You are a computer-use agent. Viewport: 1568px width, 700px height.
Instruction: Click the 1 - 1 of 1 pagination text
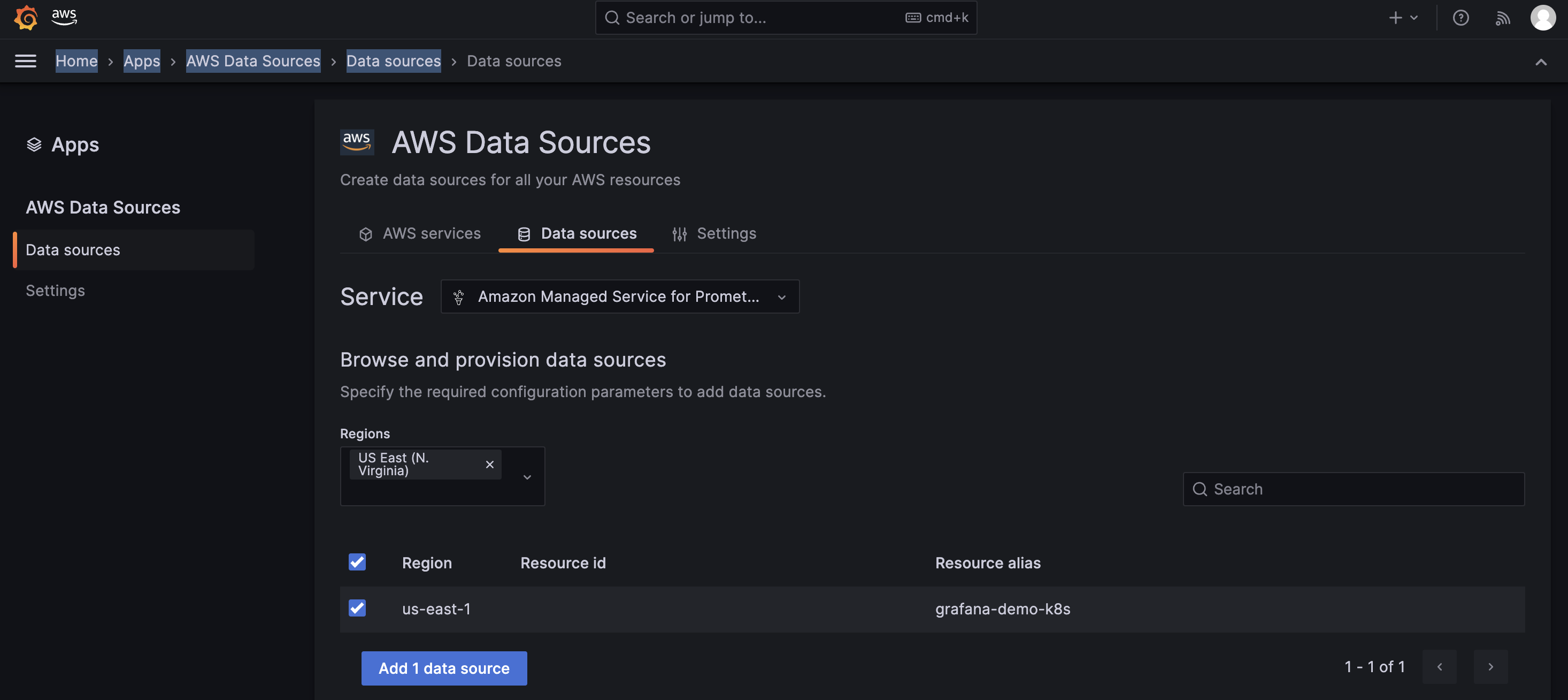(1374, 666)
